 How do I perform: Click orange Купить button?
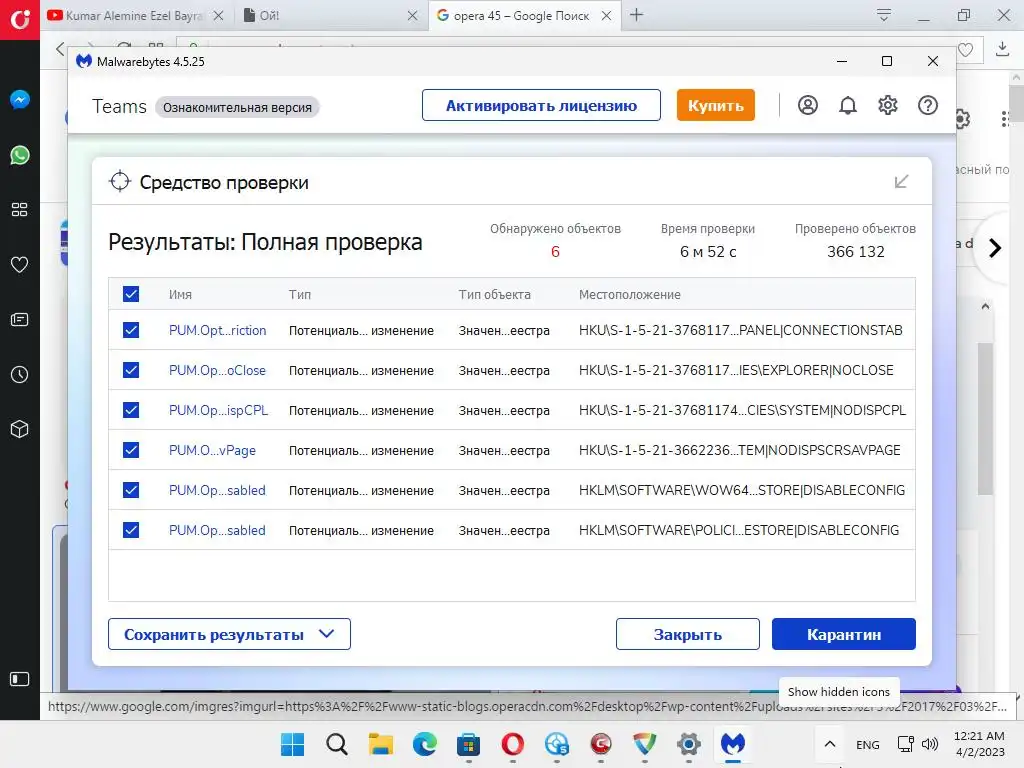[x=716, y=105]
